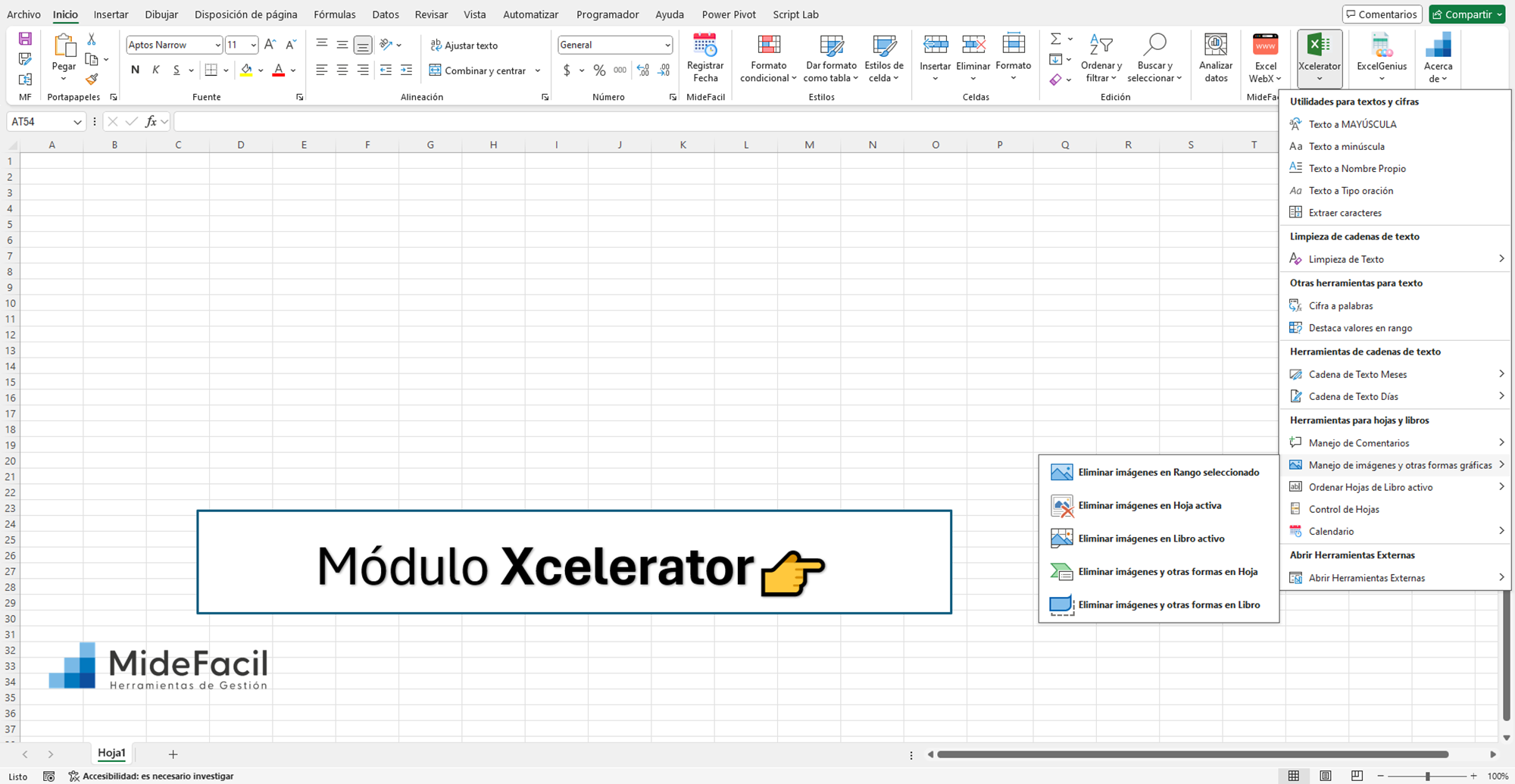The image size is (1515, 784).
Task: Toggle Italic formatting (K)
Action: (156, 70)
